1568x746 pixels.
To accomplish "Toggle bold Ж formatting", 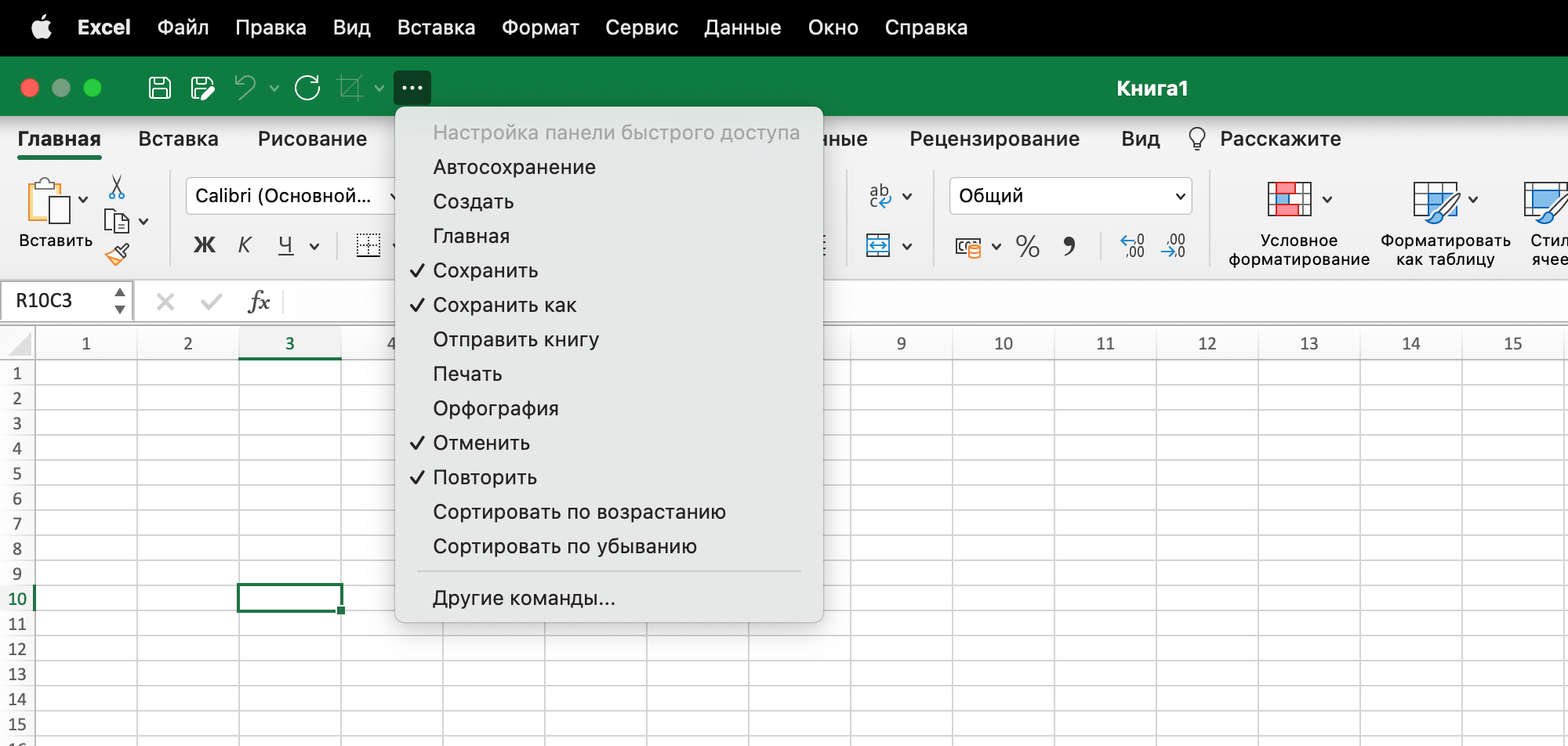I will (205, 245).
